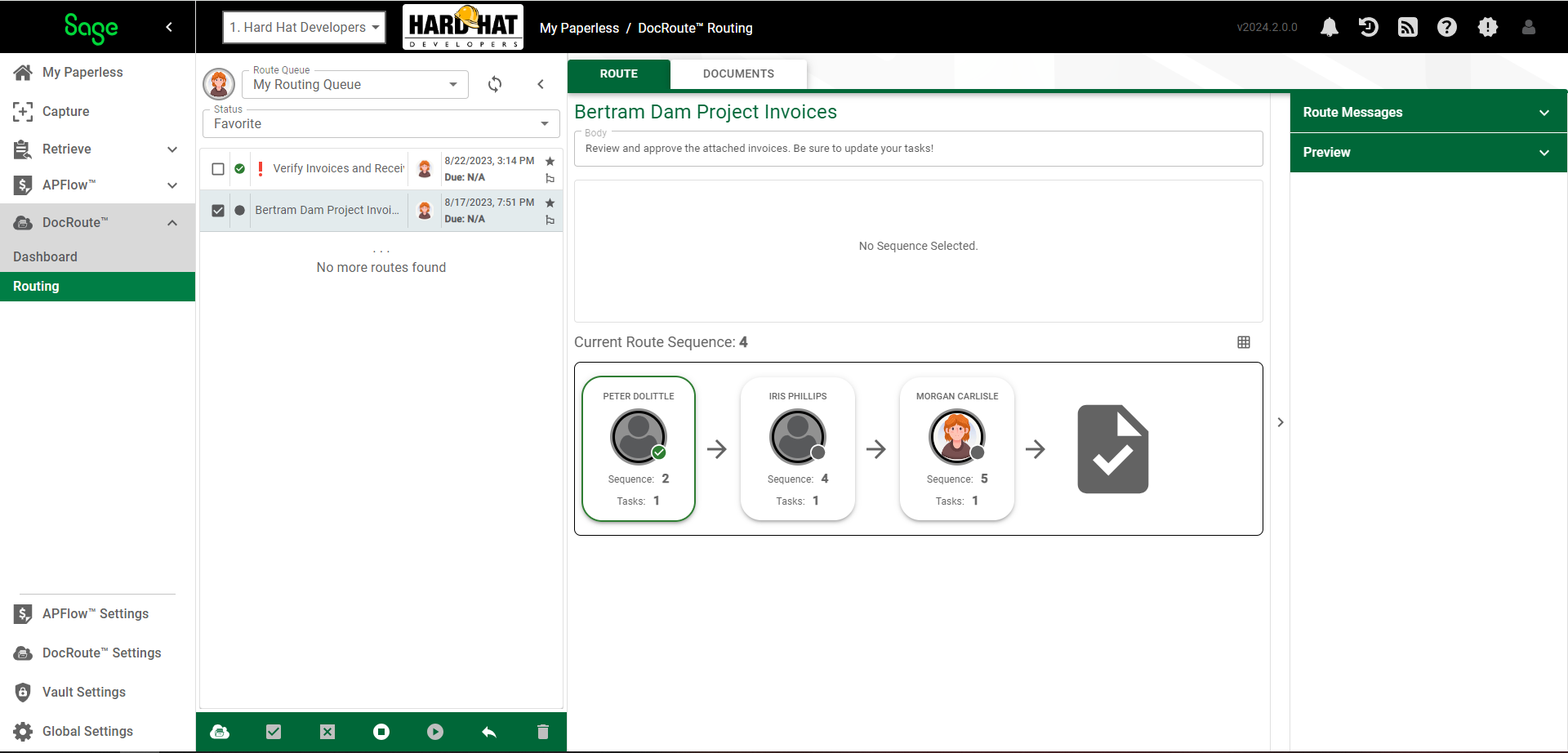Open DocRoute Settings

[x=97, y=653]
